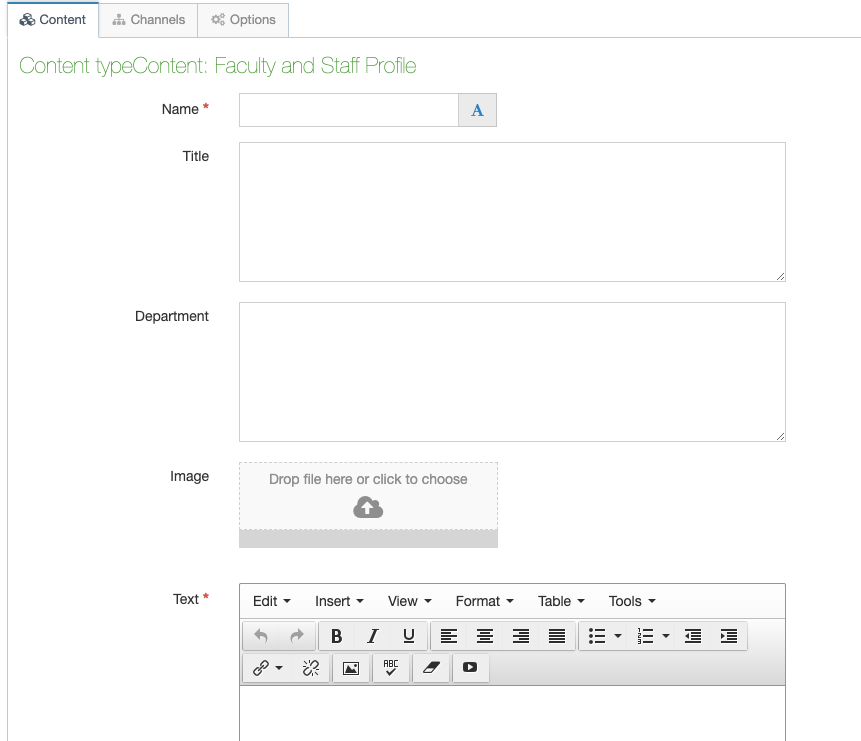Expand the numbered list style dropdown
The image size is (861, 741).
click(x=666, y=636)
